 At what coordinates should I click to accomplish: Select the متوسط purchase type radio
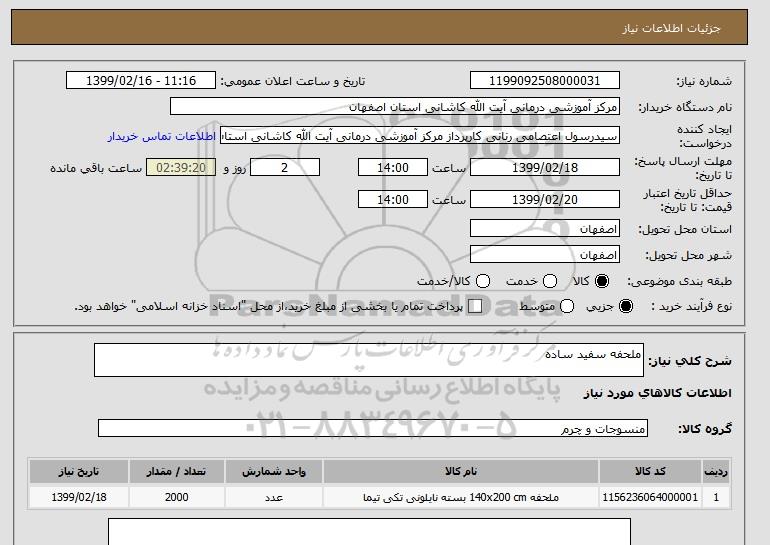pyautogui.click(x=567, y=306)
